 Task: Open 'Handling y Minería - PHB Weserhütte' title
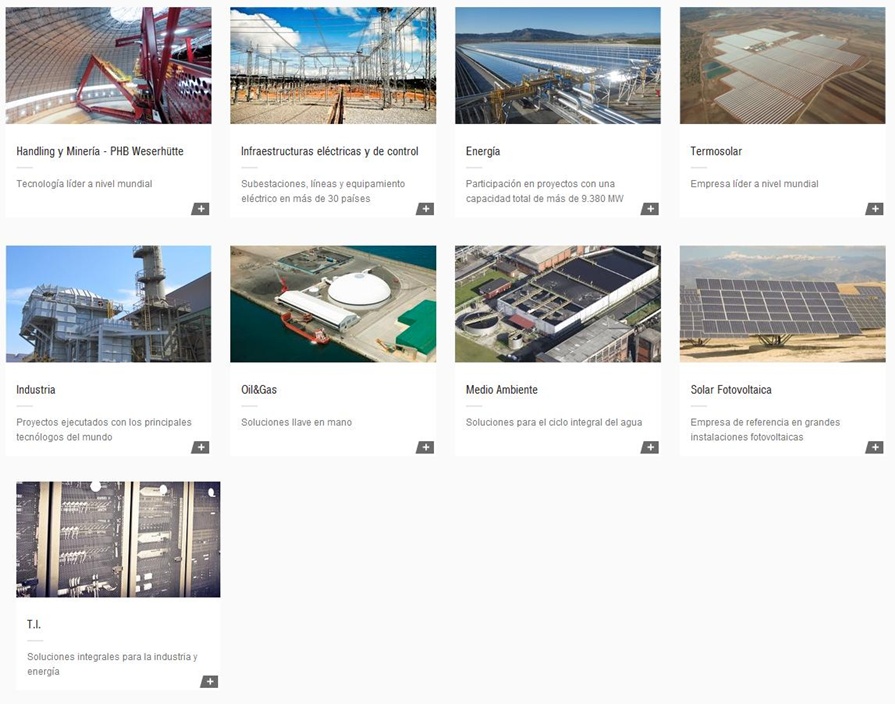[100, 151]
